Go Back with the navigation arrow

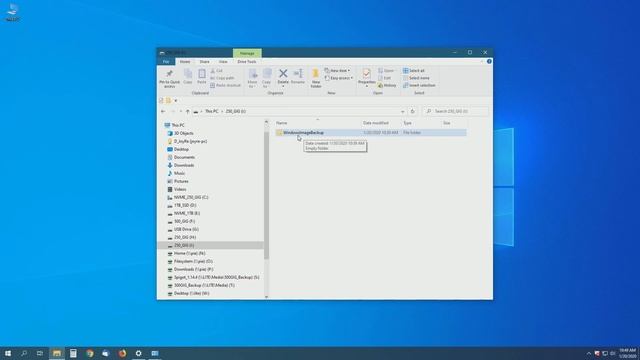(x=163, y=111)
